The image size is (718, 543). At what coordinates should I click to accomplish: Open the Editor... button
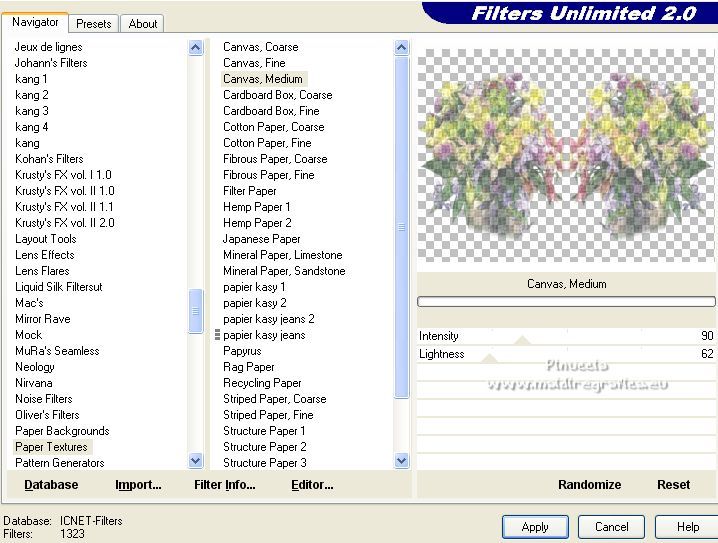click(x=312, y=484)
